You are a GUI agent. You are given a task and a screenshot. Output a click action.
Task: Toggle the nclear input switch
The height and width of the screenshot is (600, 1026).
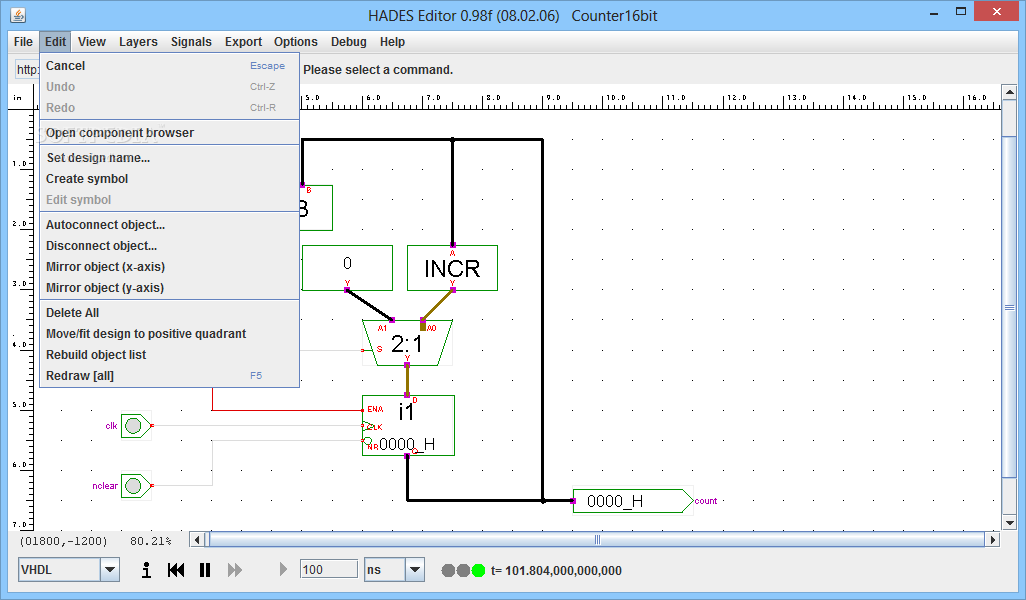pos(135,486)
